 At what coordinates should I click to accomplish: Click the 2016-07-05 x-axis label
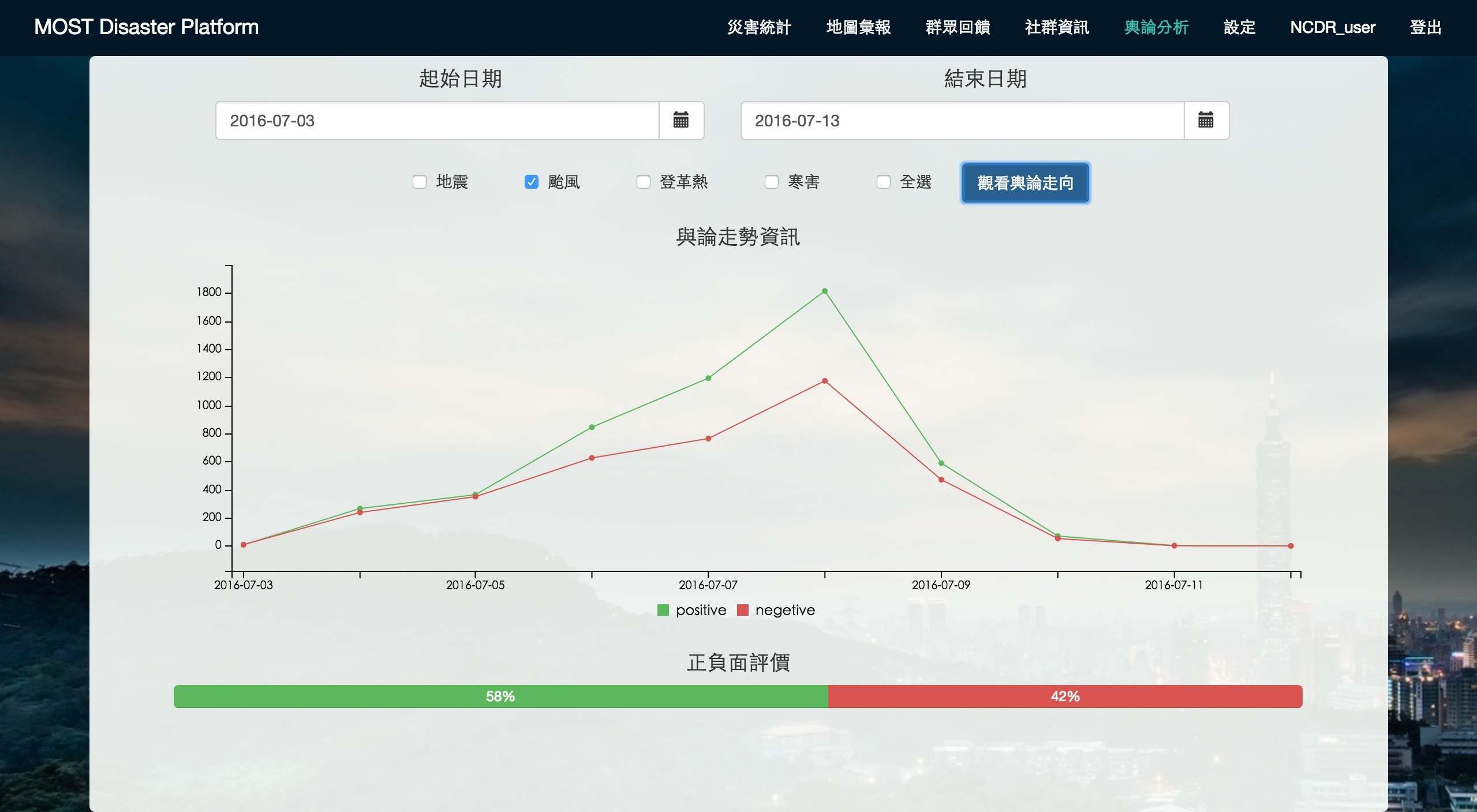coord(475,585)
